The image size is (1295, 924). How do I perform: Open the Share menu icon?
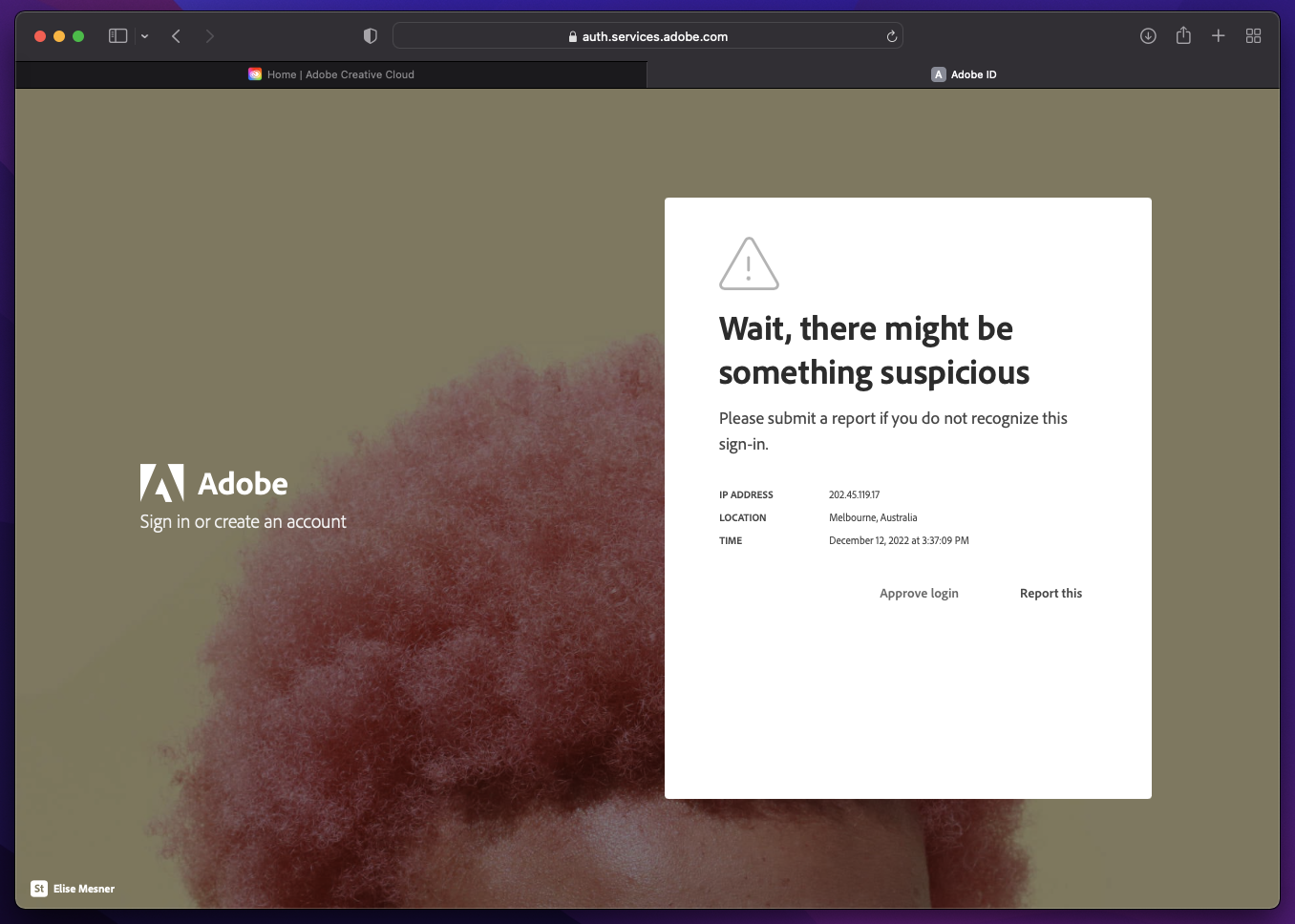(x=1183, y=36)
